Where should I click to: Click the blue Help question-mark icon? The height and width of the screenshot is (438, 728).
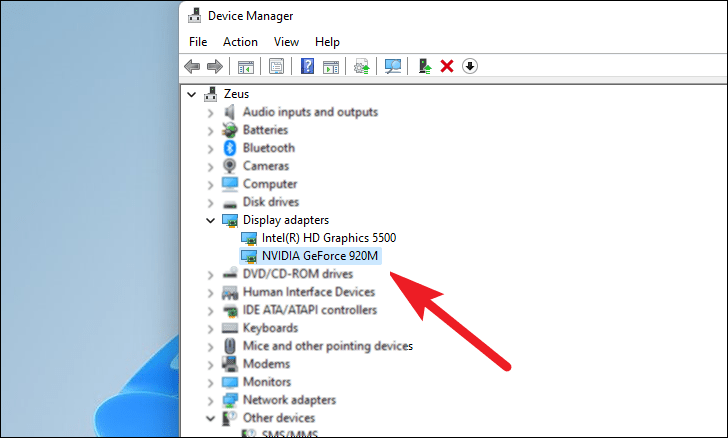tap(307, 66)
